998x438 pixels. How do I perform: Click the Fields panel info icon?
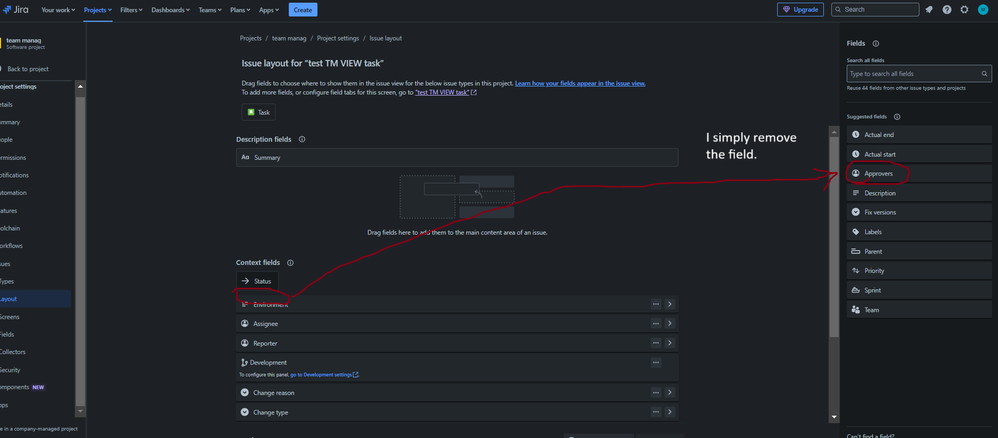(876, 43)
